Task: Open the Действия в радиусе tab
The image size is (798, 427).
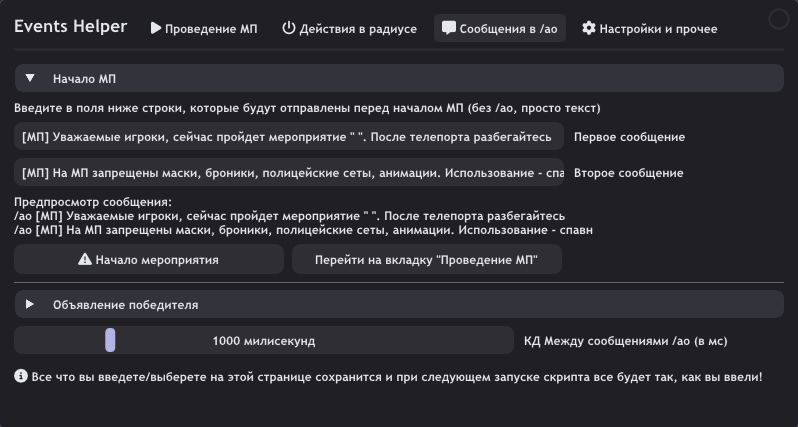Action: (350, 28)
